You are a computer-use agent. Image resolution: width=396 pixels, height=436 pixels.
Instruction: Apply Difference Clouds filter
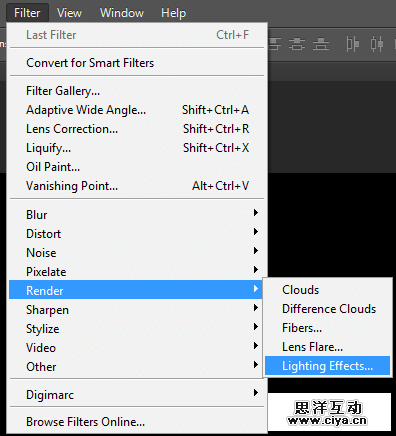pos(327,309)
